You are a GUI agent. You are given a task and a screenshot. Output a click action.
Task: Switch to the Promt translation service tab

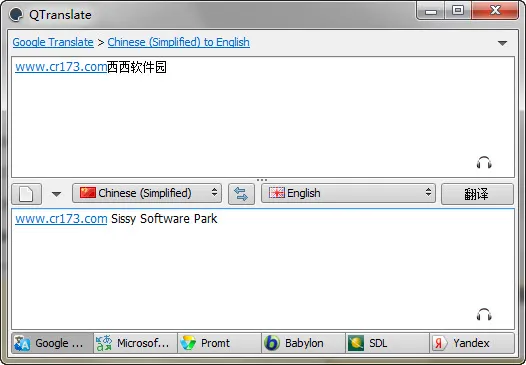point(219,343)
